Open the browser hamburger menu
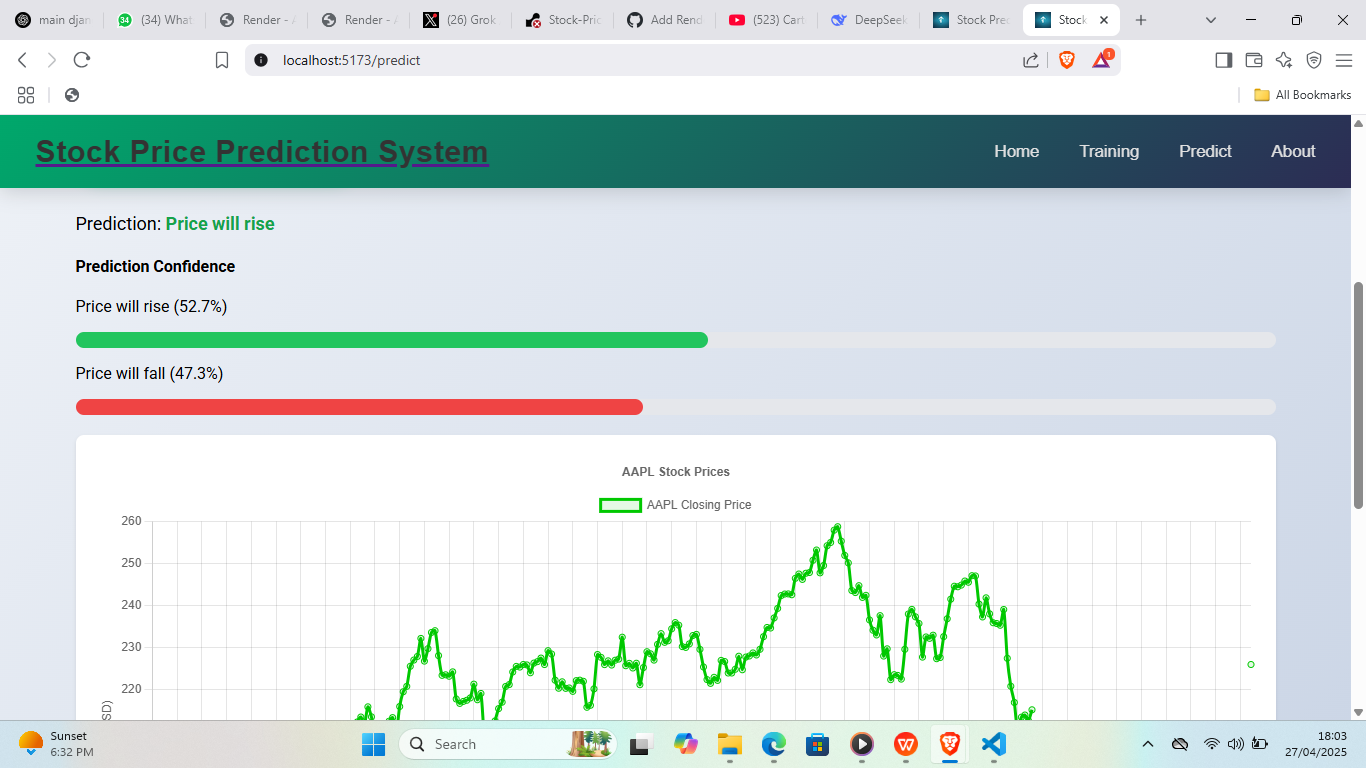The width and height of the screenshot is (1366, 768). pyautogui.click(x=1344, y=60)
